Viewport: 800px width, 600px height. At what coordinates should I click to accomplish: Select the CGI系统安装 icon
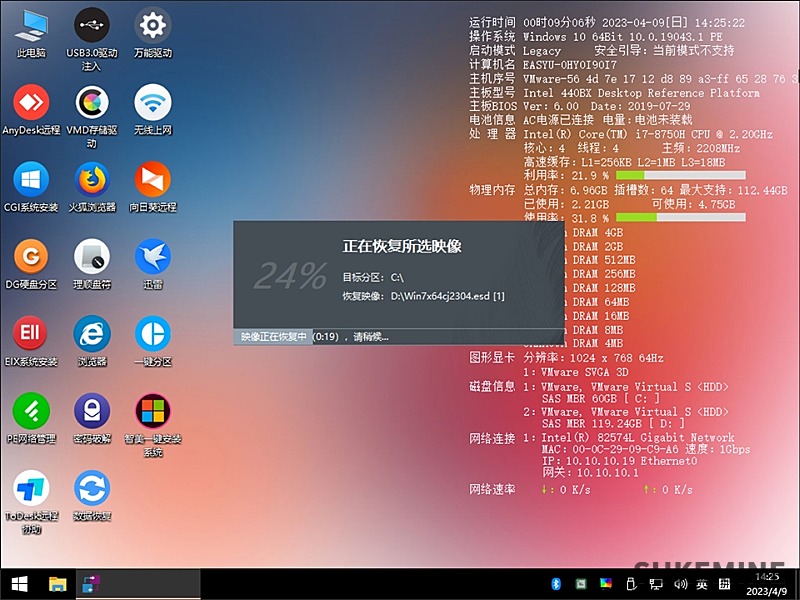click(x=31, y=180)
